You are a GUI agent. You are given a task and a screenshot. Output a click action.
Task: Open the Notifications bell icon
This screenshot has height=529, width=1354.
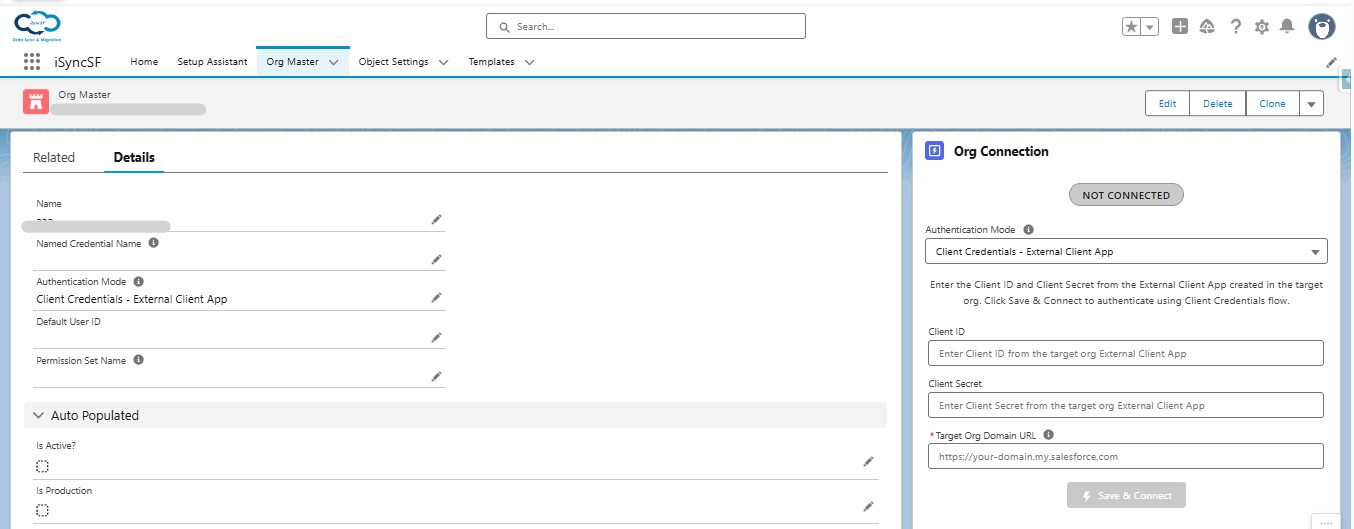(x=1288, y=27)
